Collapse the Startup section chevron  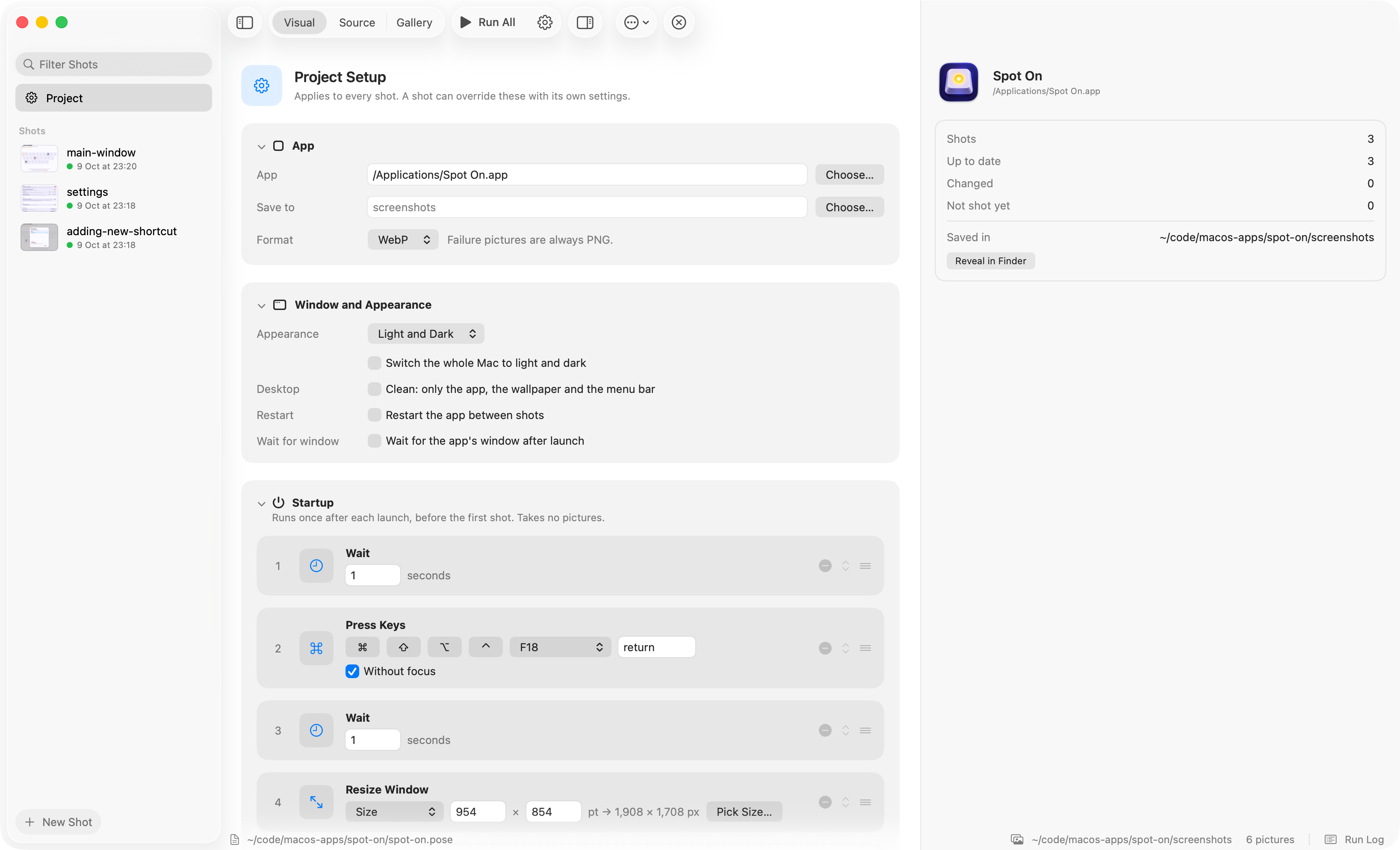[x=261, y=503]
